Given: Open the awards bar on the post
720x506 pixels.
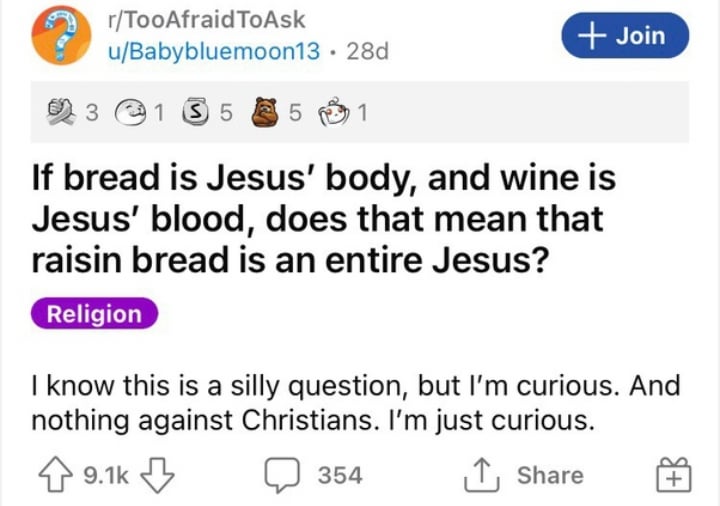Looking at the screenshot, I should 360,112.
